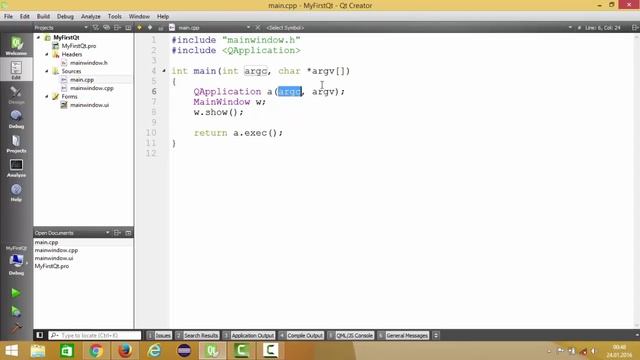Image resolution: width=640 pixels, height=360 pixels.
Task: Collapse the MyFirstQt project node
Action: (39, 37)
